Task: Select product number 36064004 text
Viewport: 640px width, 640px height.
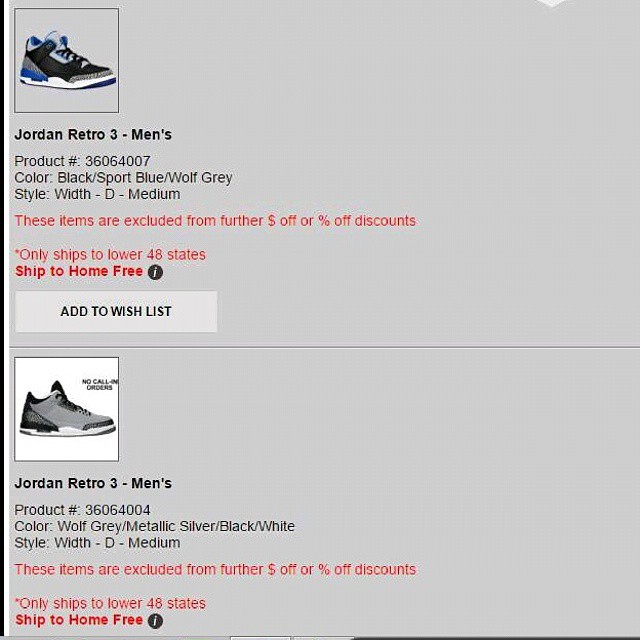Action: tap(118, 510)
